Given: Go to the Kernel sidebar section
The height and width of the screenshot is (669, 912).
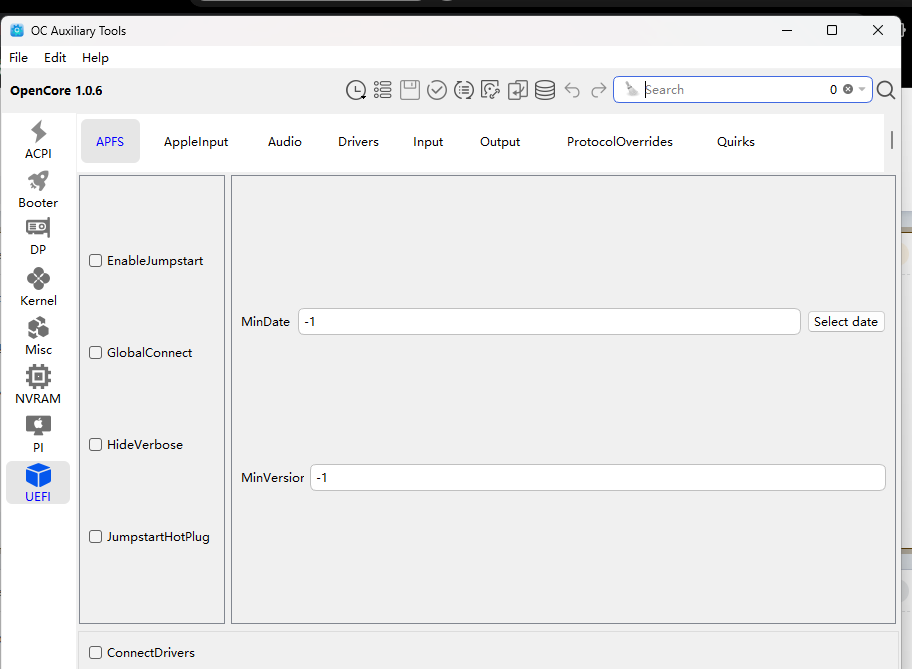Looking at the screenshot, I should point(38,287).
